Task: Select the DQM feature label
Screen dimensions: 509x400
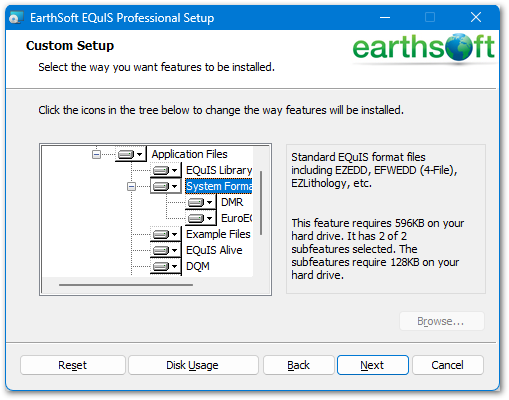Action: (x=198, y=266)
